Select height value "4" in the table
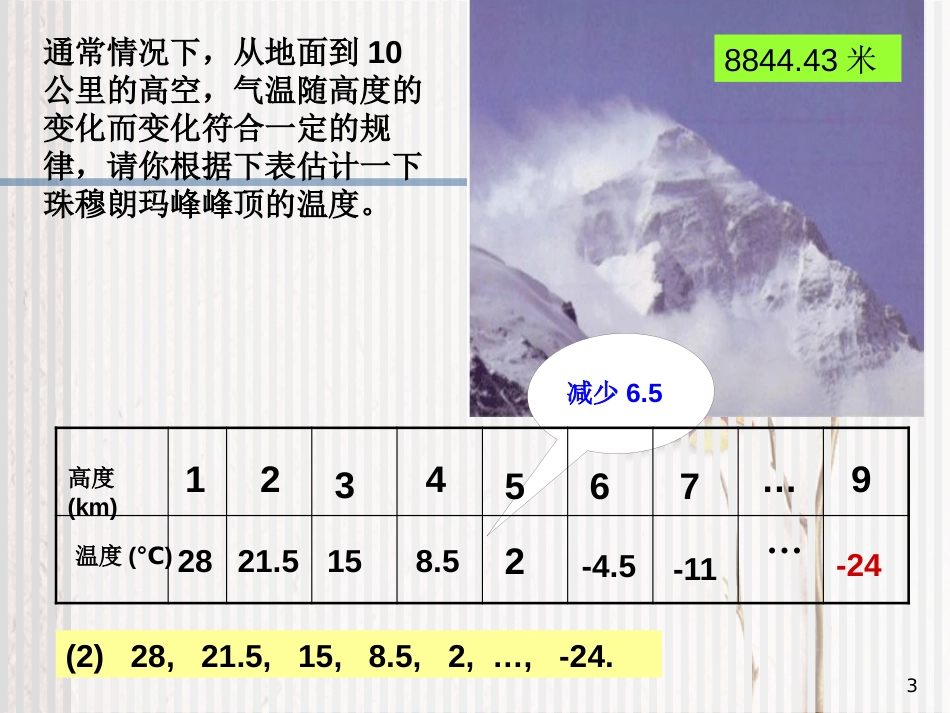This screenshot has height=713, width=950. (435, 481)
